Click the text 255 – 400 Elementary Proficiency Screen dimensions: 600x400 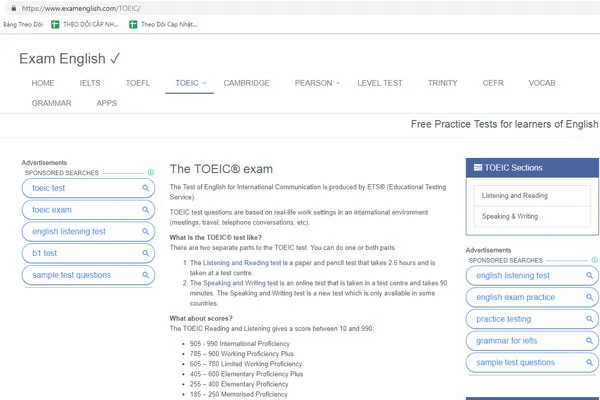(x=239, y=384)
